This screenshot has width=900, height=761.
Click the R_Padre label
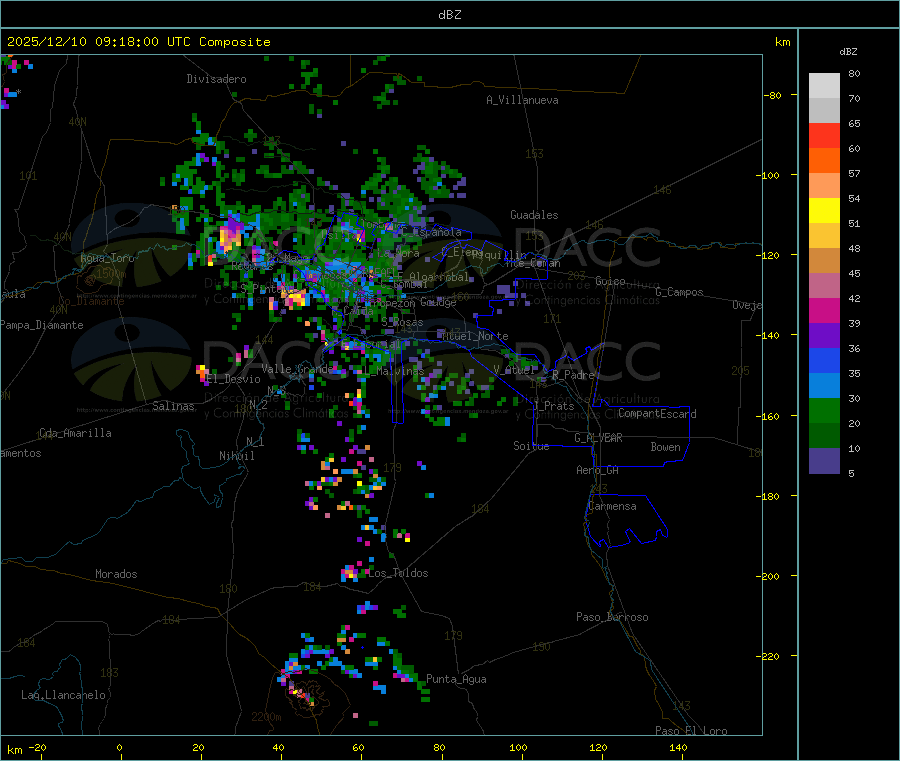[573, 375]
